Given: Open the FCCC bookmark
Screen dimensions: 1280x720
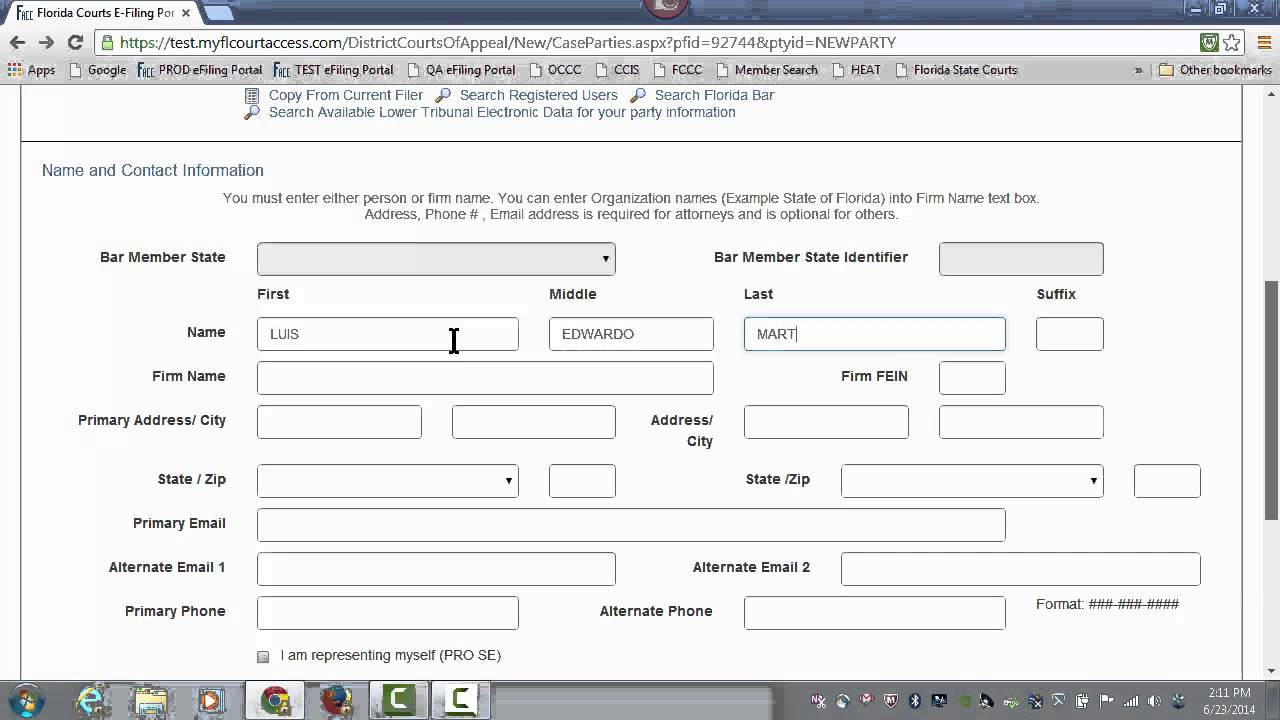Looking at the screenshot, I should click(x=678, y=70).
